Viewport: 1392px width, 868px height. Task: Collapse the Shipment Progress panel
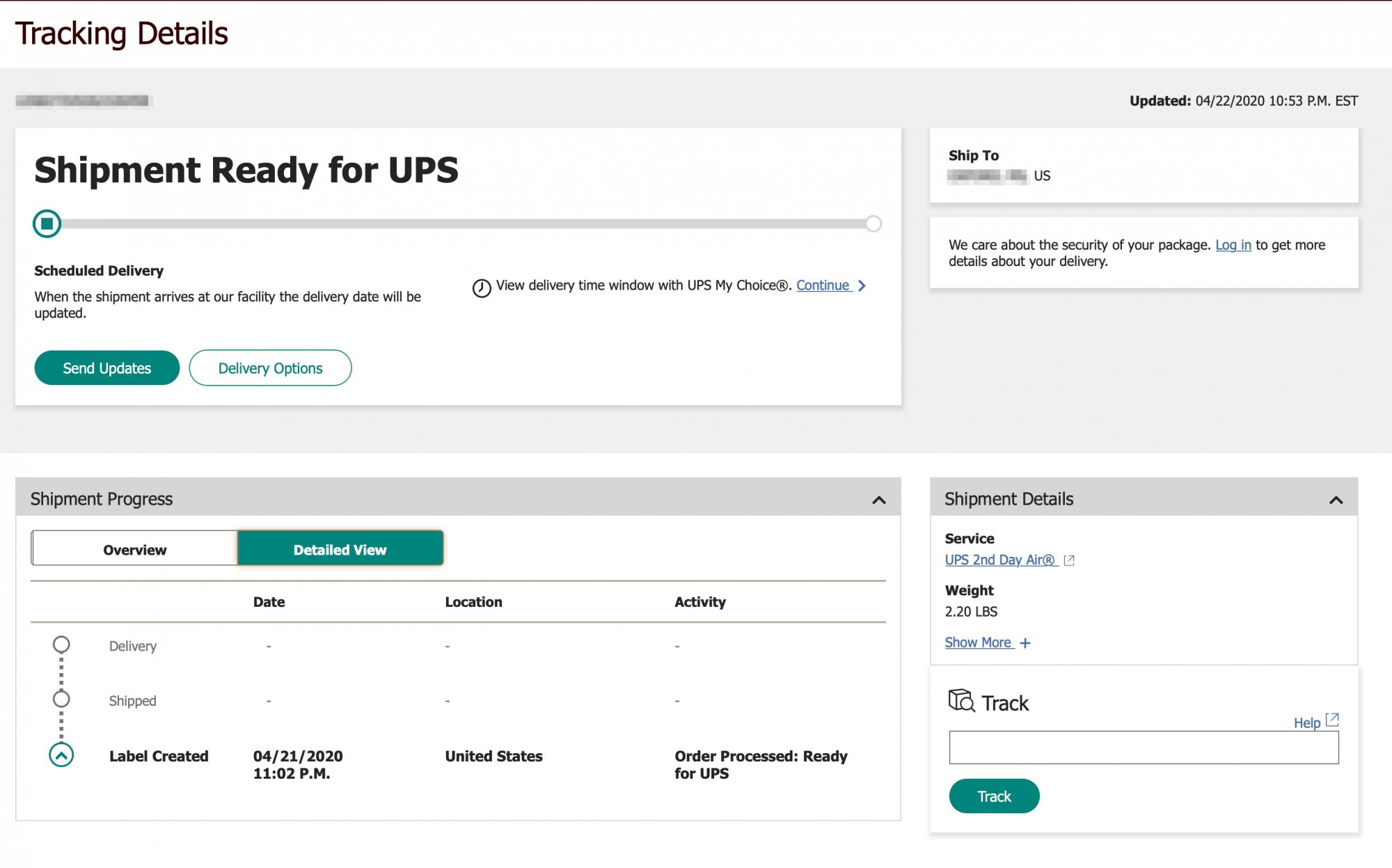point(879,500)
